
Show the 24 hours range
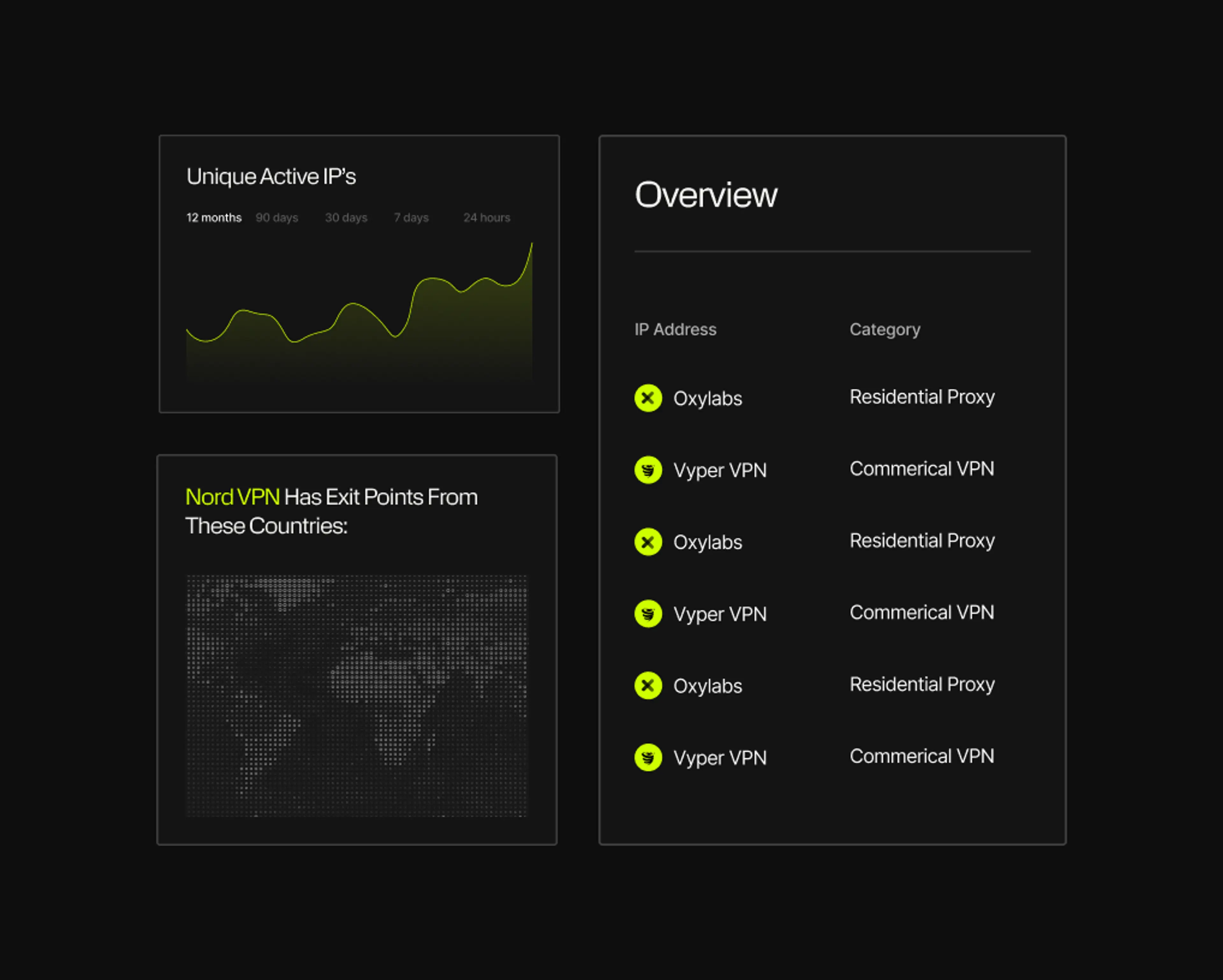pyautogui.click(x=487, y=218)
